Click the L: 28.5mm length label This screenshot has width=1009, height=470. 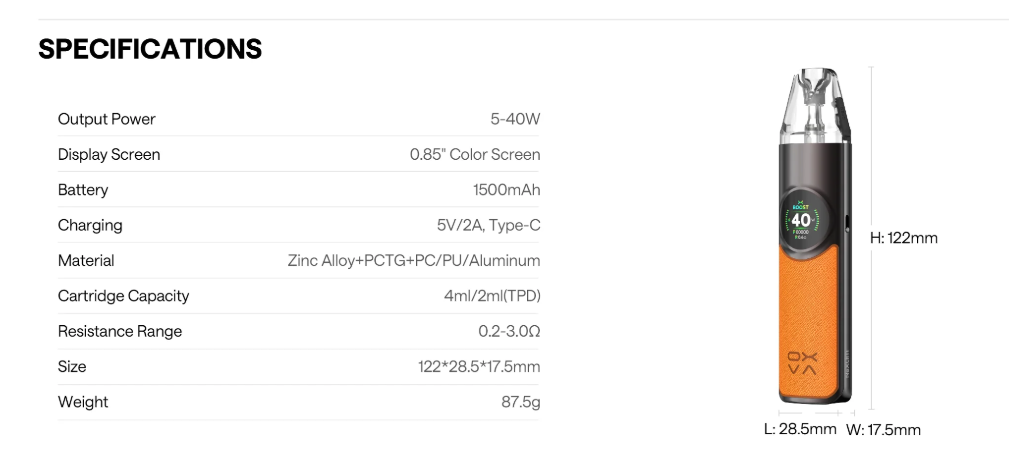(x=800, y=429)
